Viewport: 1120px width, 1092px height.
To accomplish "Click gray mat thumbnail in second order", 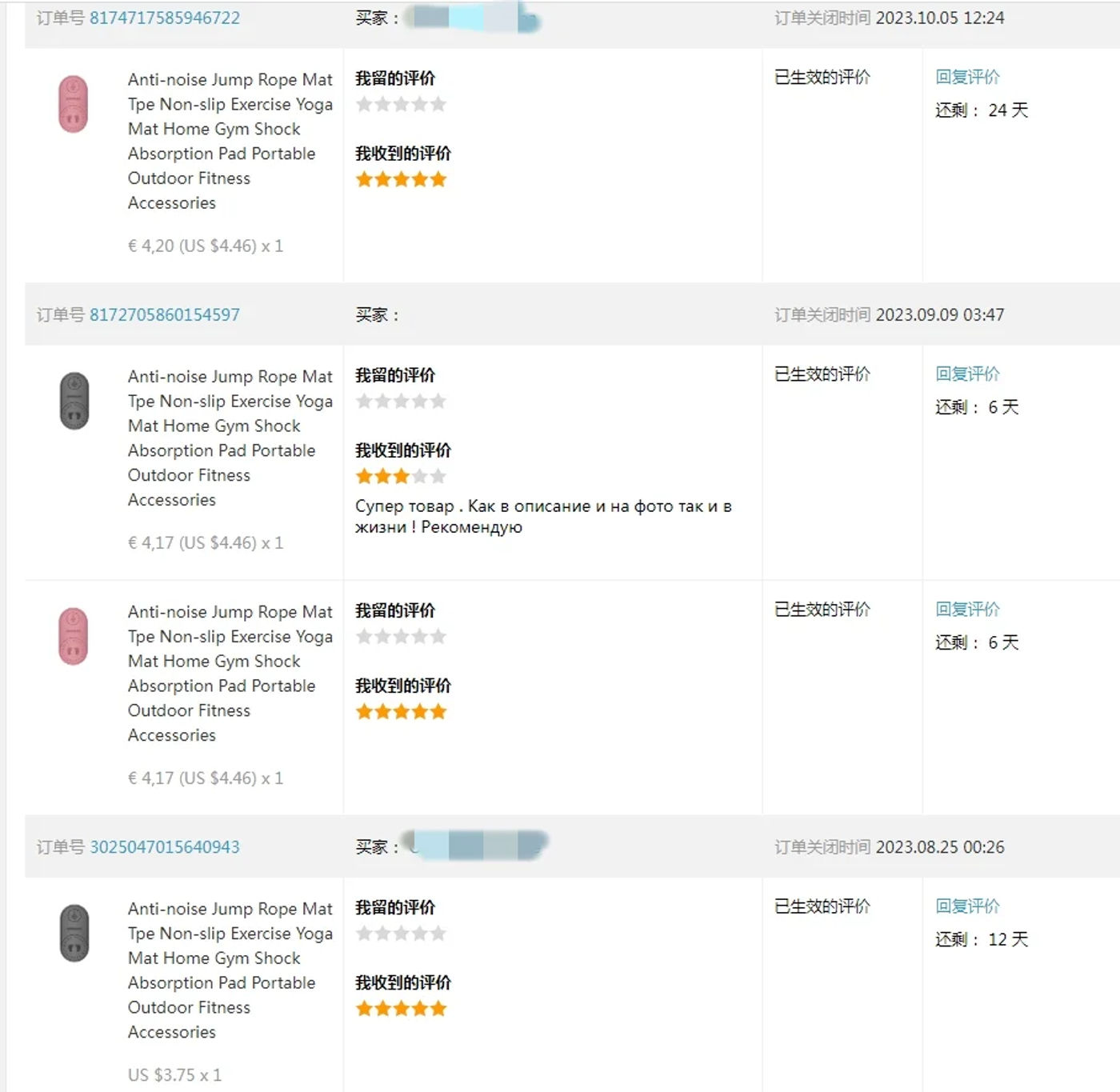I will pos(74,401).
